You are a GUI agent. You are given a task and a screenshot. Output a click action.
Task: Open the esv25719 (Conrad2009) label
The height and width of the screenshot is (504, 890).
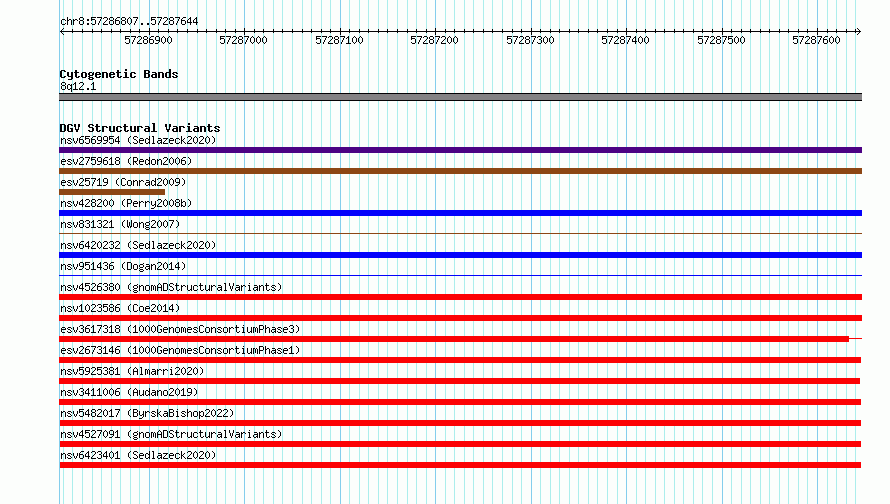click(123, 182)
